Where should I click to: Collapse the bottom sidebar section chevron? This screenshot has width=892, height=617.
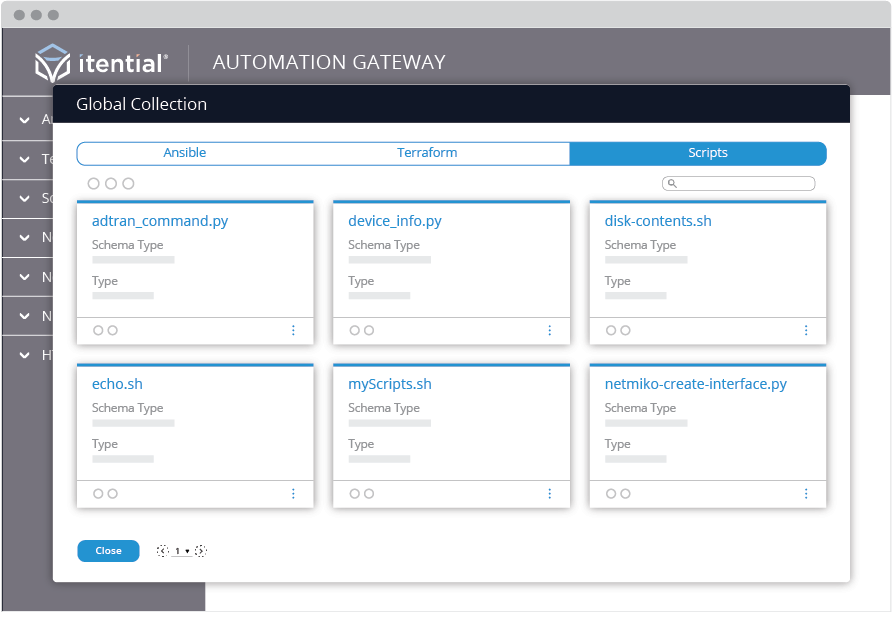pyautogui.click(x=25, y=354)
